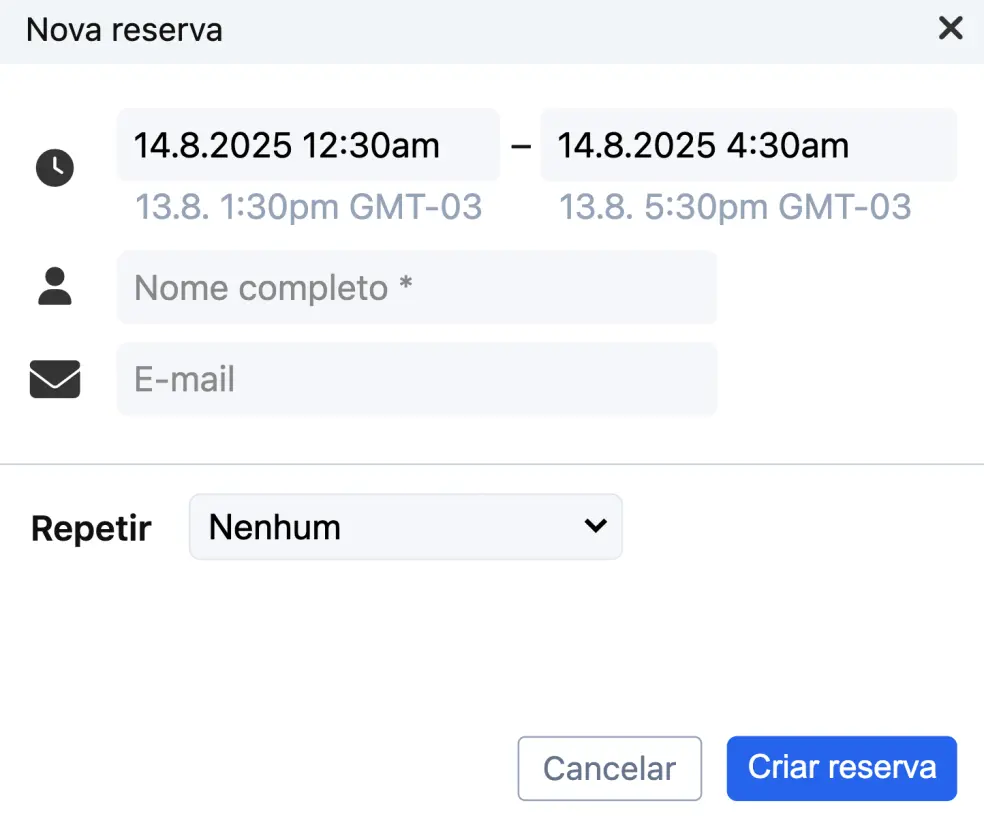Close the Nova reserva dialog
Viewport: 984px width, 840px height.
tap(950, 28)
